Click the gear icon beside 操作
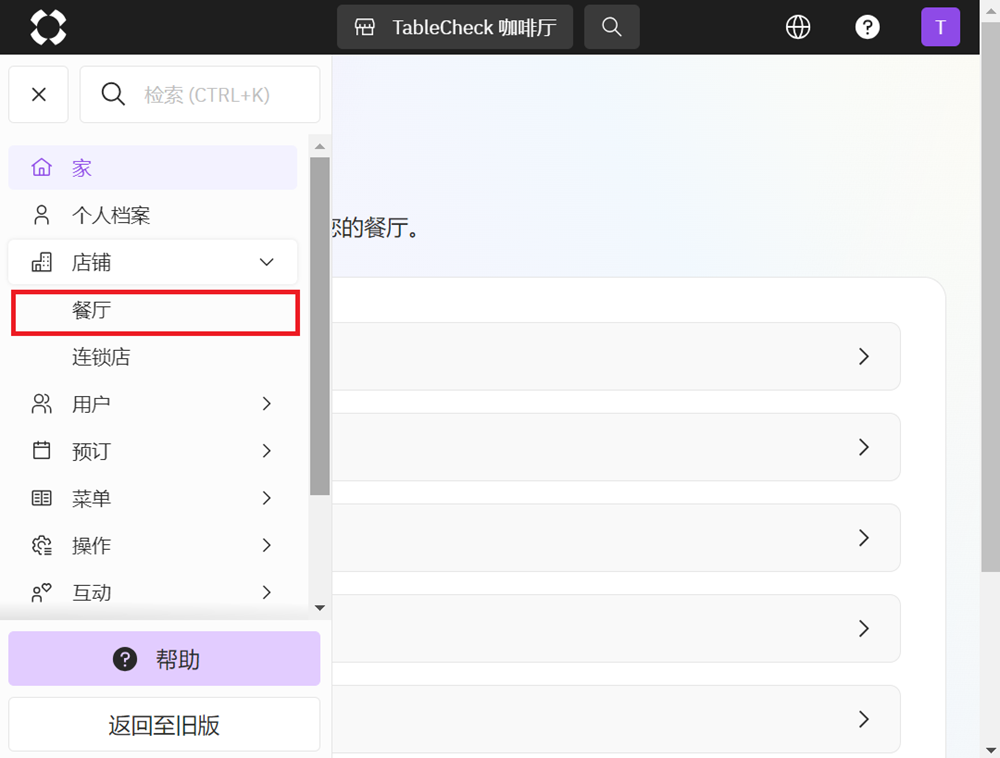The width and height of the screenshot is (1000, 758). click(x=41, y=545)
